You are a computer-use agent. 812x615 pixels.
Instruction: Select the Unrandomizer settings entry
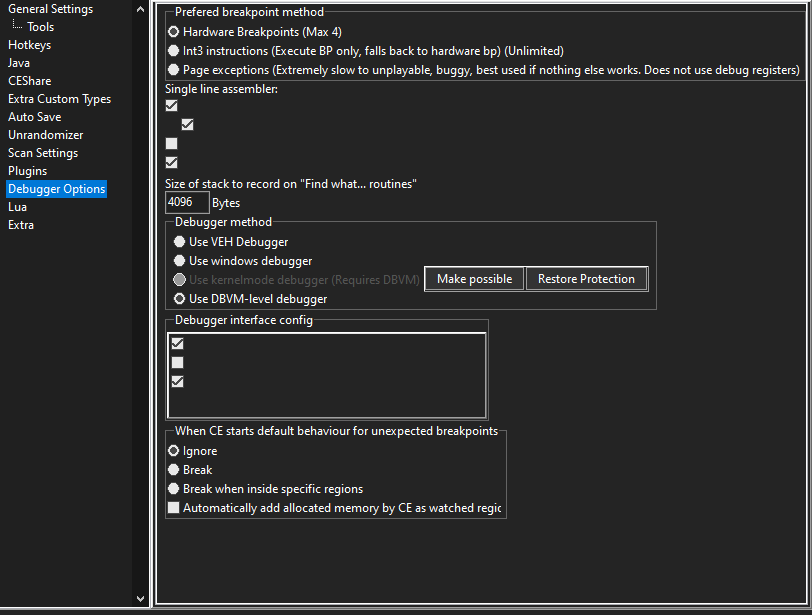tap(45, 135)
